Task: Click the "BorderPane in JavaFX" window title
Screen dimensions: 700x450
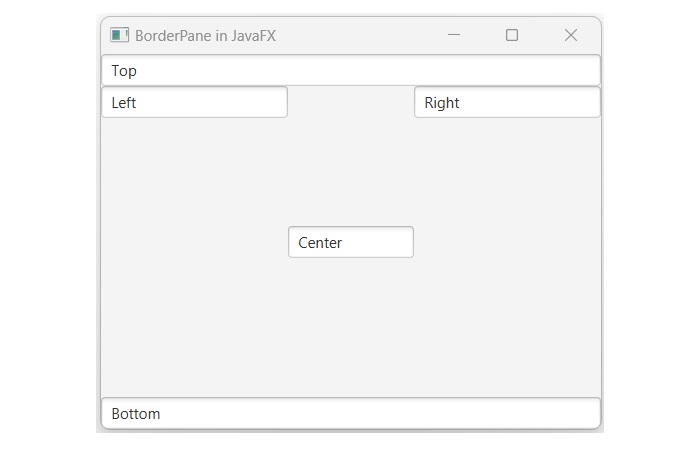Action: [205, 36]
